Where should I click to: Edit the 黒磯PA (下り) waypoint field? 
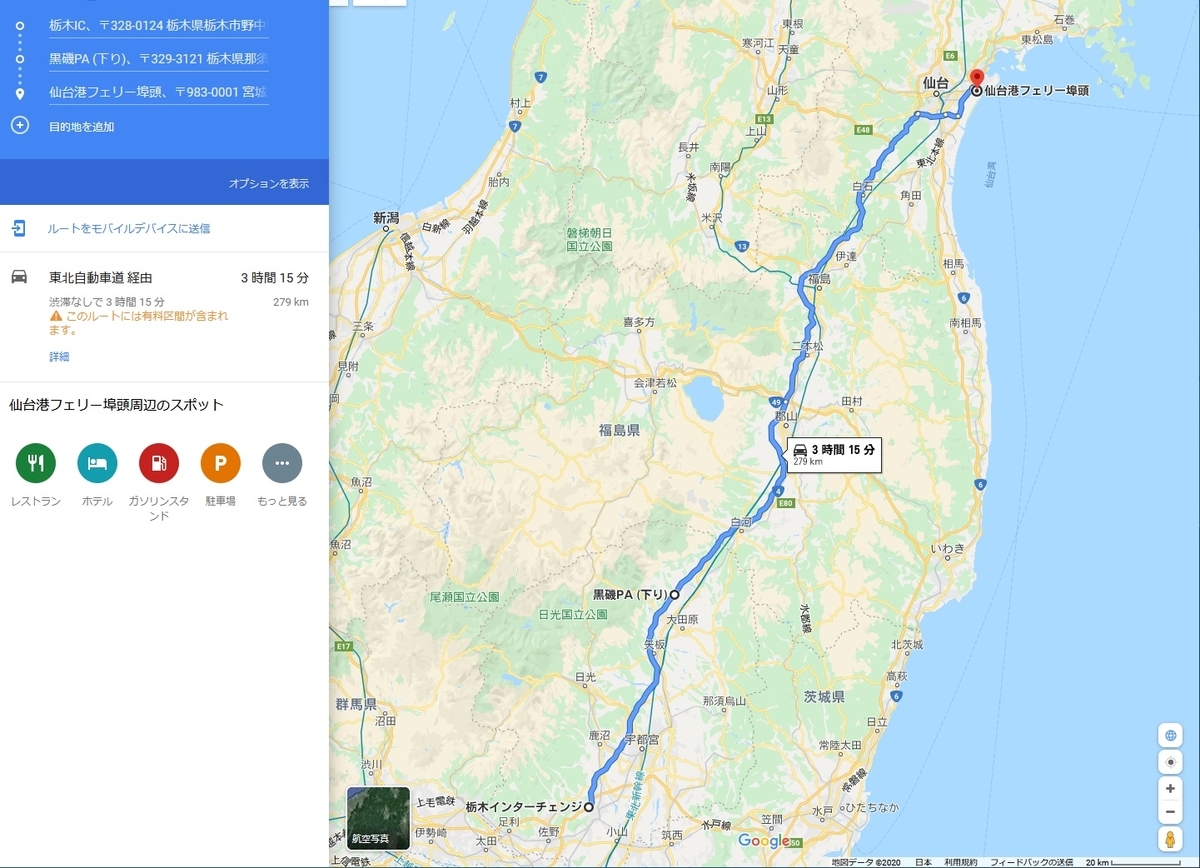[x=158, y=58]
